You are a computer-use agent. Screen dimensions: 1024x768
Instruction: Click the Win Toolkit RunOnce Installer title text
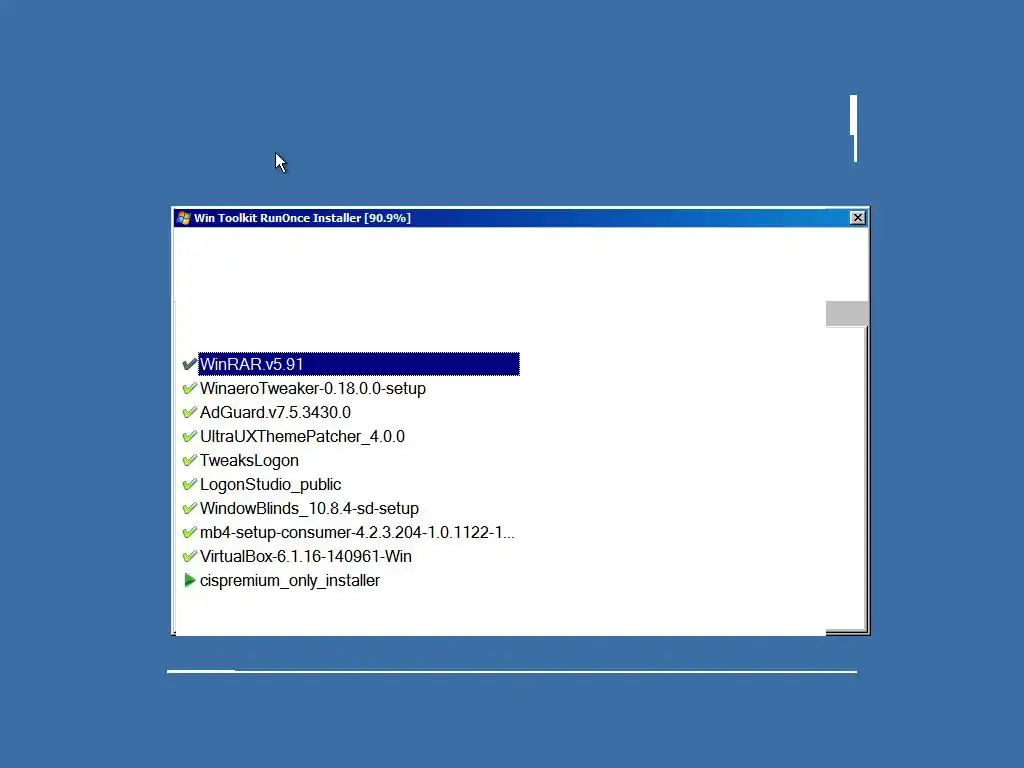(x=302, y=218)
